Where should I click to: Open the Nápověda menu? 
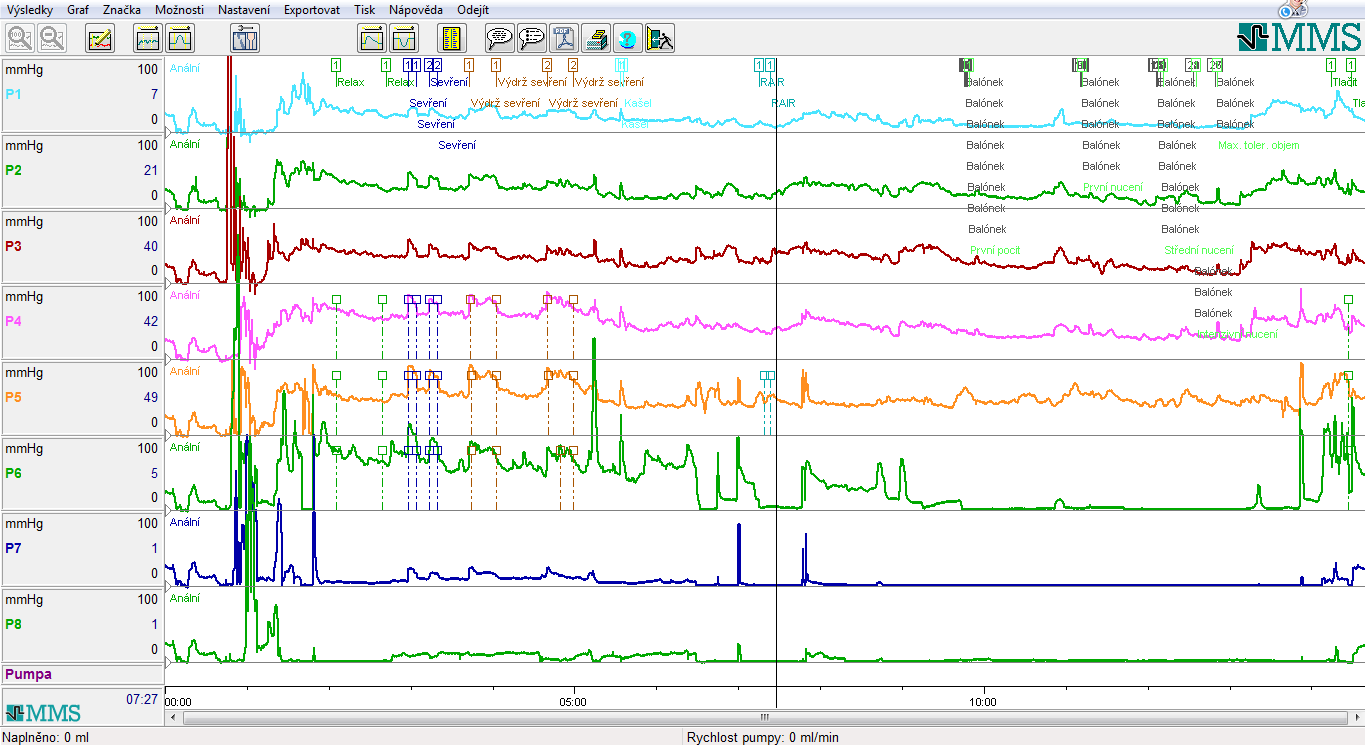pos(416,9)
